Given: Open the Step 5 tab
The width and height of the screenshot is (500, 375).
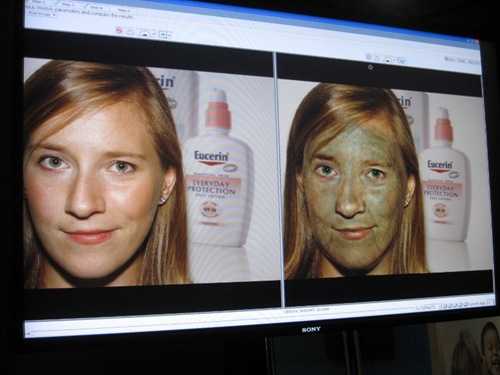Looking at the screenshot, I should coord(123,10).
